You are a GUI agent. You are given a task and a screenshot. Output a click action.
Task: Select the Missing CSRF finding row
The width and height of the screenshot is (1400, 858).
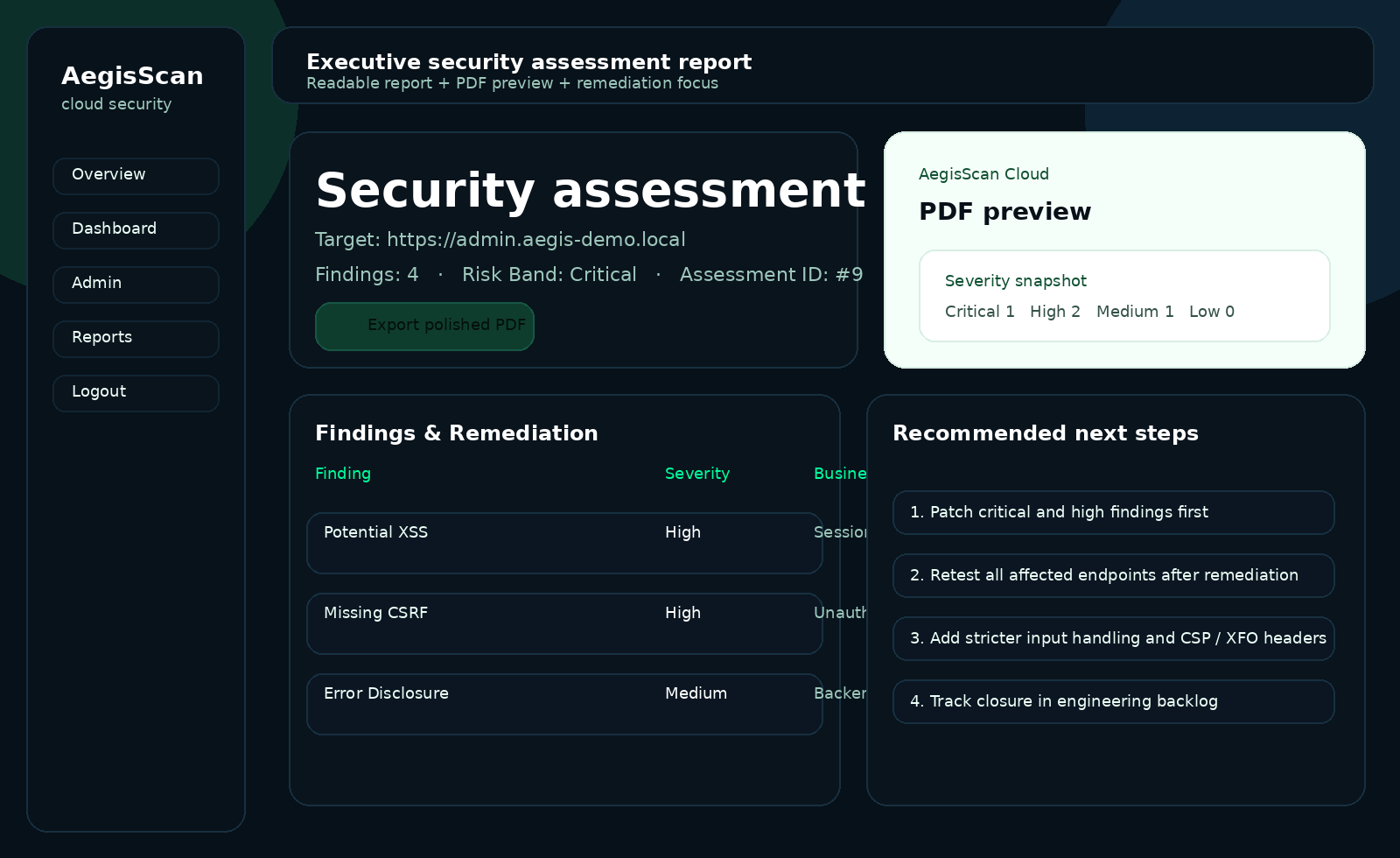point(564,623)
